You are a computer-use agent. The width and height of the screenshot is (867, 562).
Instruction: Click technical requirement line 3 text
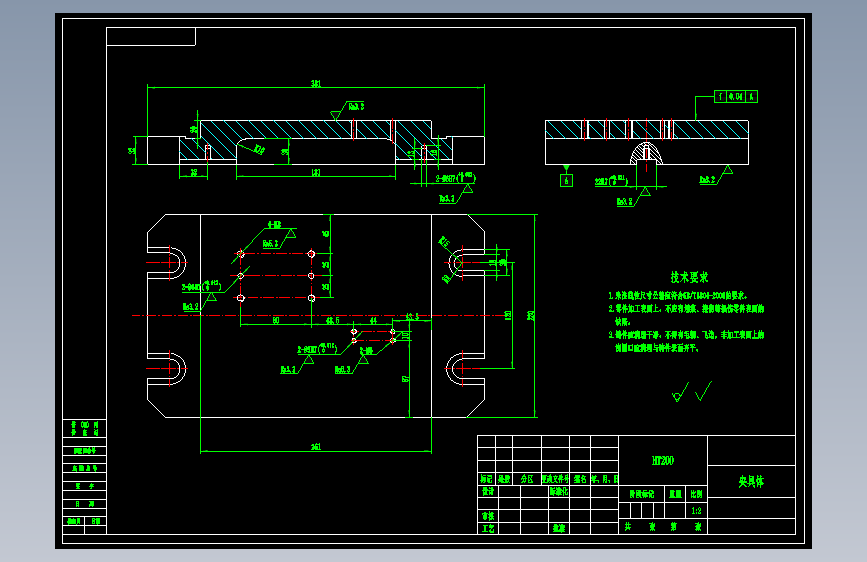[686, 341]
